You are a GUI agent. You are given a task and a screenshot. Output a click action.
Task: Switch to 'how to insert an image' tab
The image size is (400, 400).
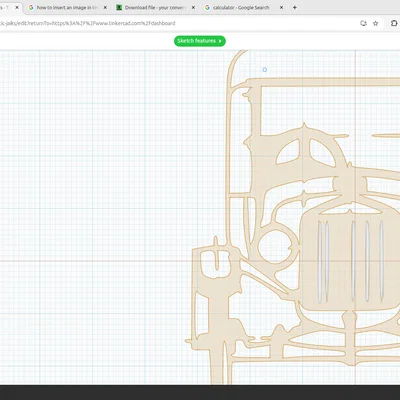(68, 7)
